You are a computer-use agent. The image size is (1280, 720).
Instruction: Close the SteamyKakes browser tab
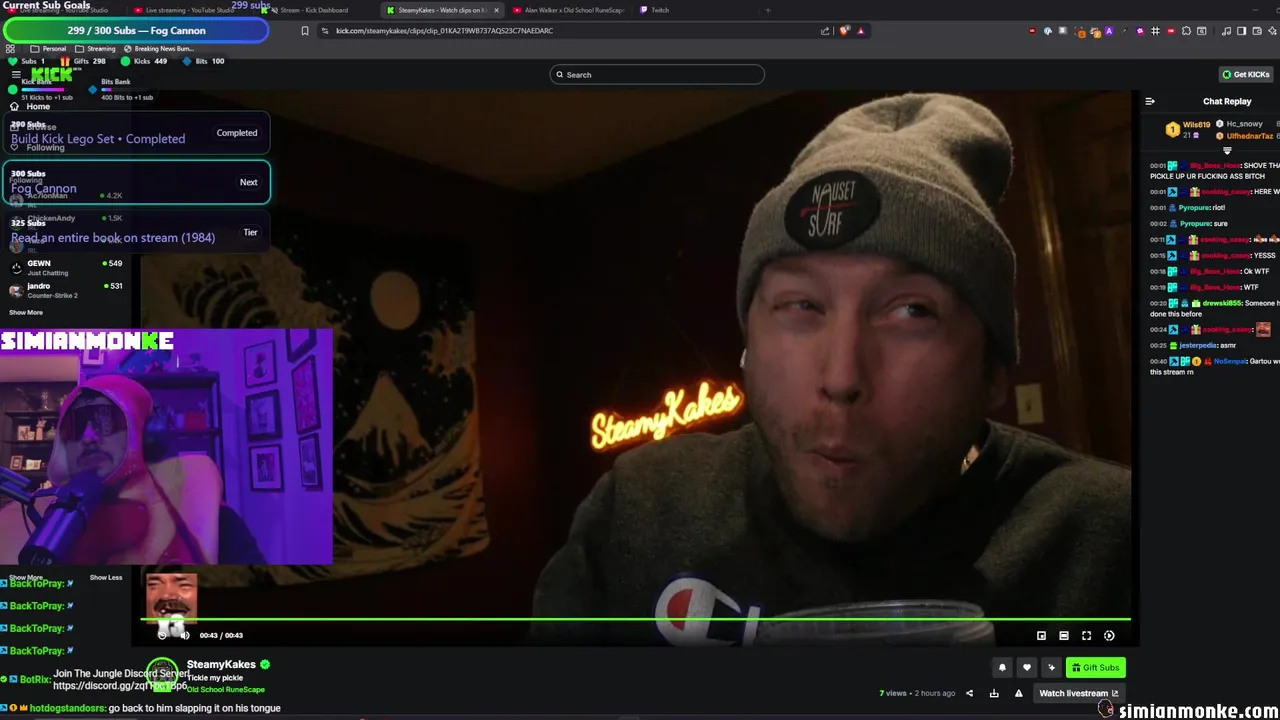(x=496, y=10)
